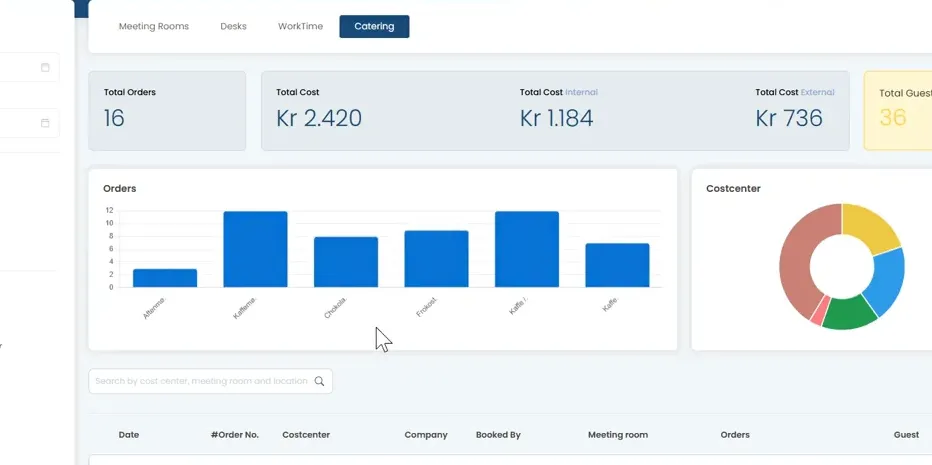Viewport: 932px width, 465px height.
Task: Open the upper calendar icon in sidebar
Action: [45, 67]
